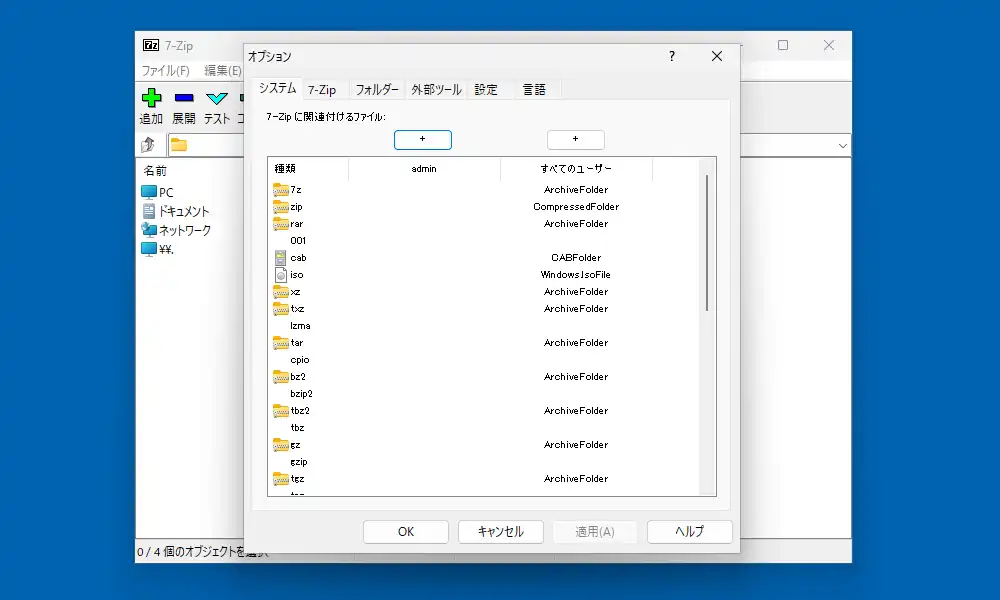Select the ドキュメント item in file list
1000x600 pixels.
(x=175, y=211)
